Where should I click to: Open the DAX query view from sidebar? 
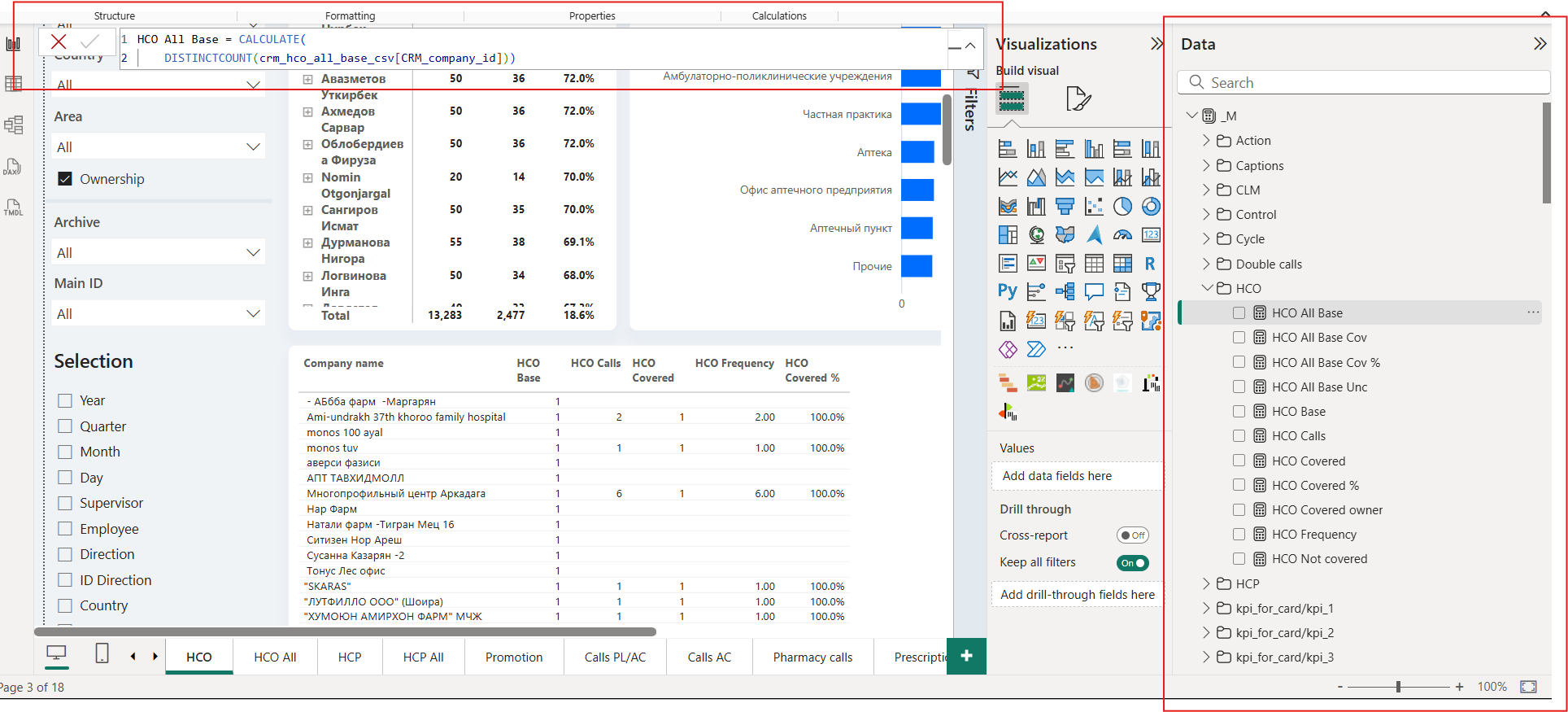(x=12, y=167)
